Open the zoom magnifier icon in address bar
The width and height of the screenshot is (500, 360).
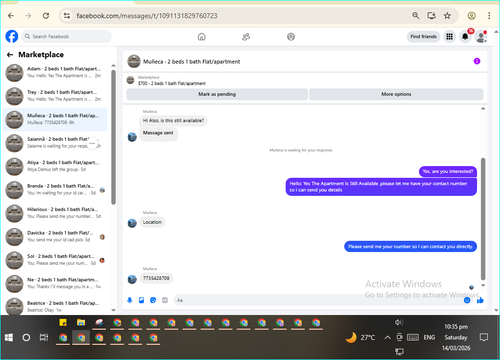(x=415, y=15)
